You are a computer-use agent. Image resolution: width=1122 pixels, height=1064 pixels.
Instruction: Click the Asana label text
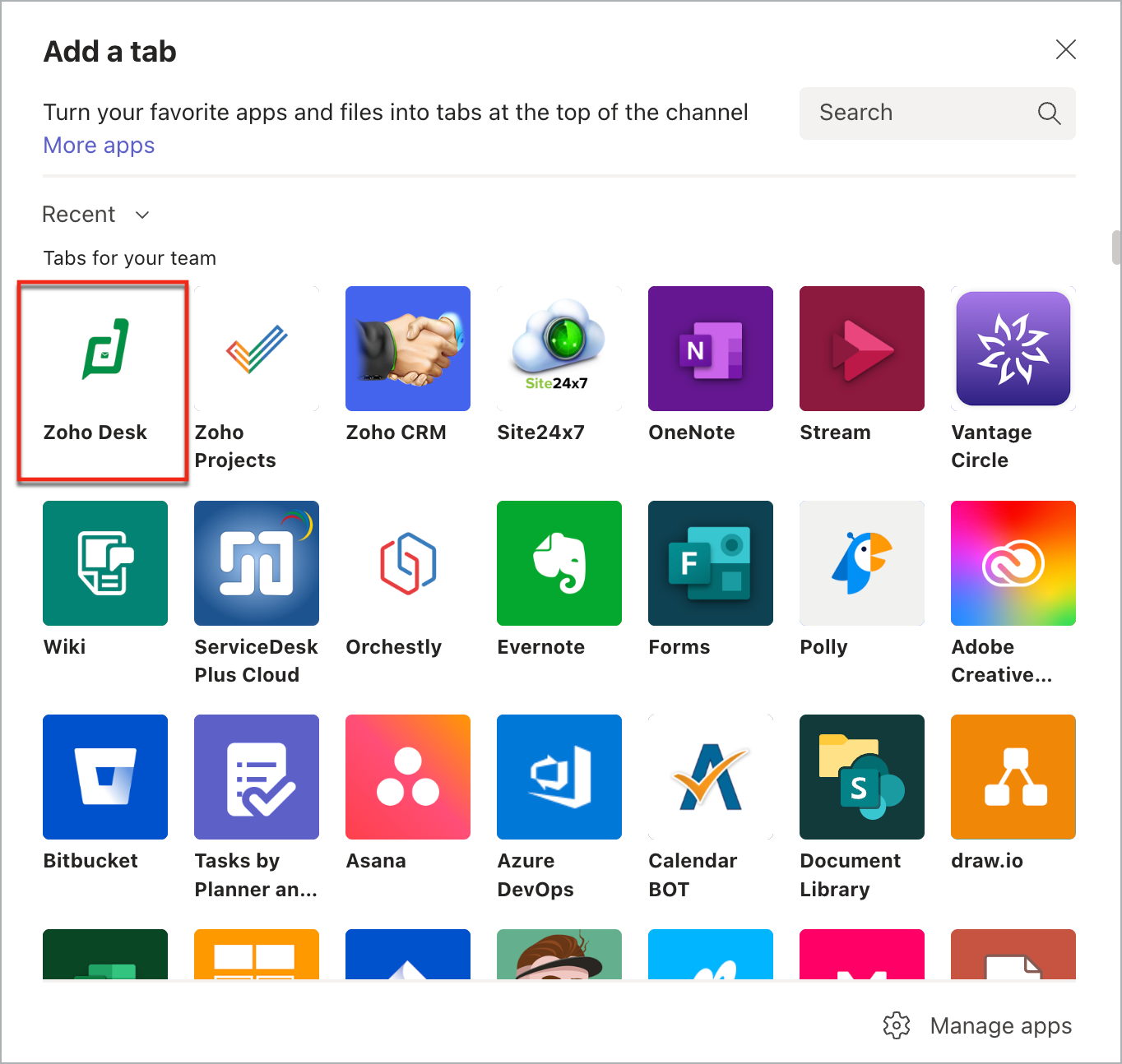pos(376,861)
